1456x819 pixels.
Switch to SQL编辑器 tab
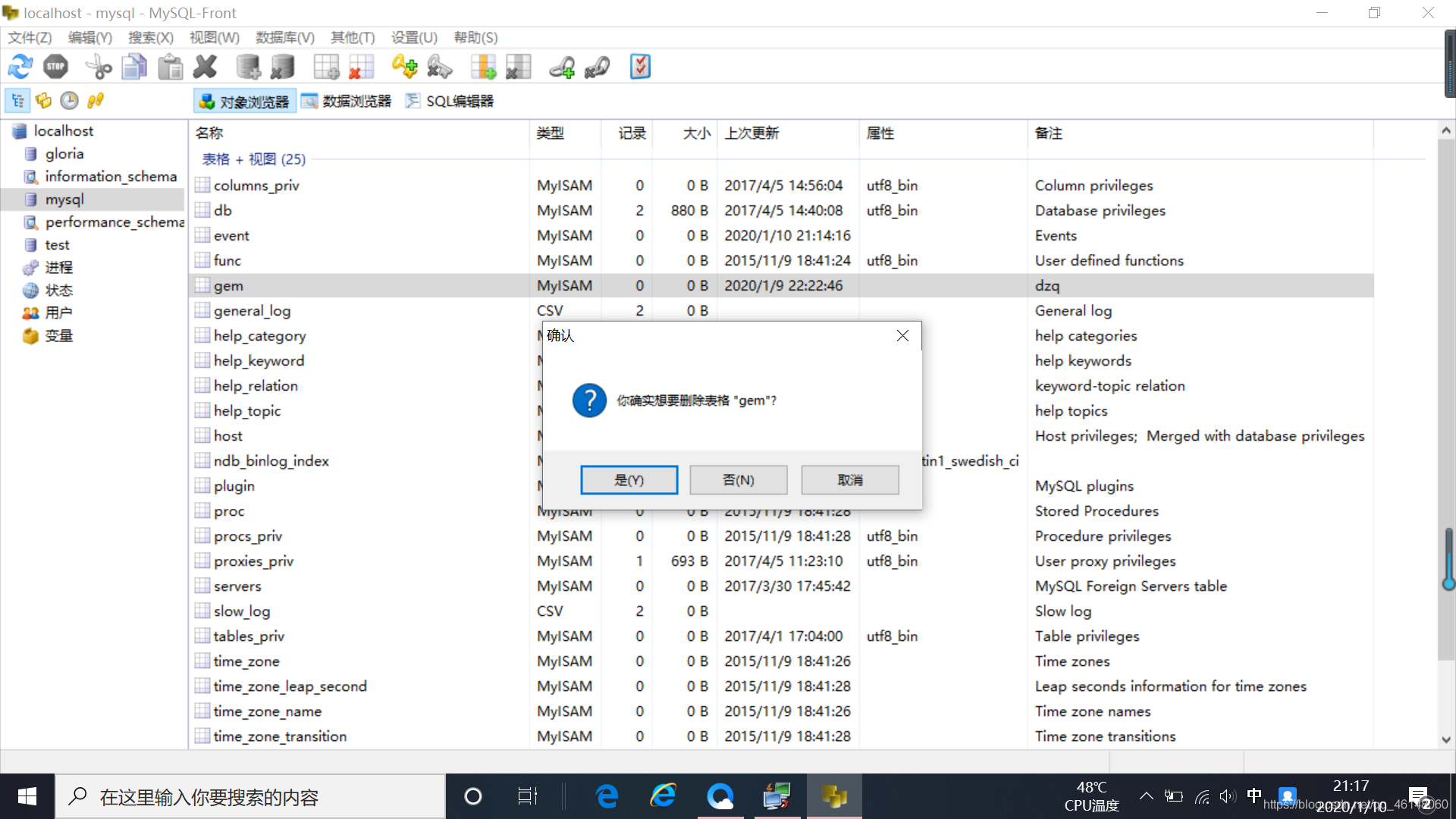(x=449, y=101)
